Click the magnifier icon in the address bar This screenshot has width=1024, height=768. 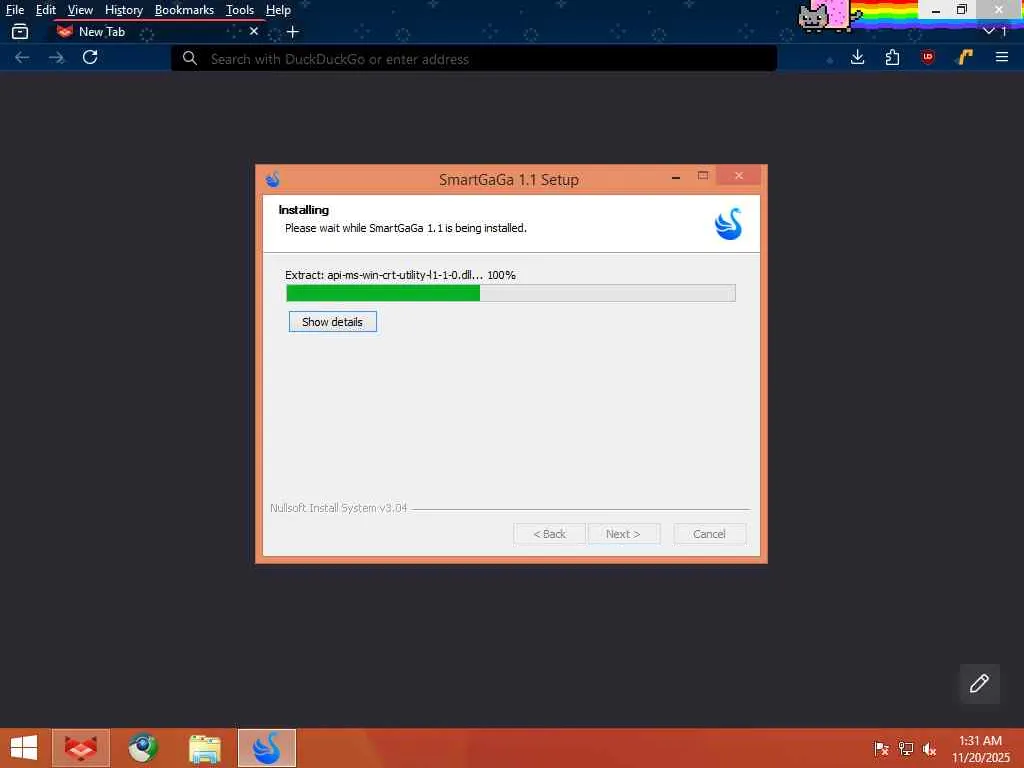[x=189, y=58]
